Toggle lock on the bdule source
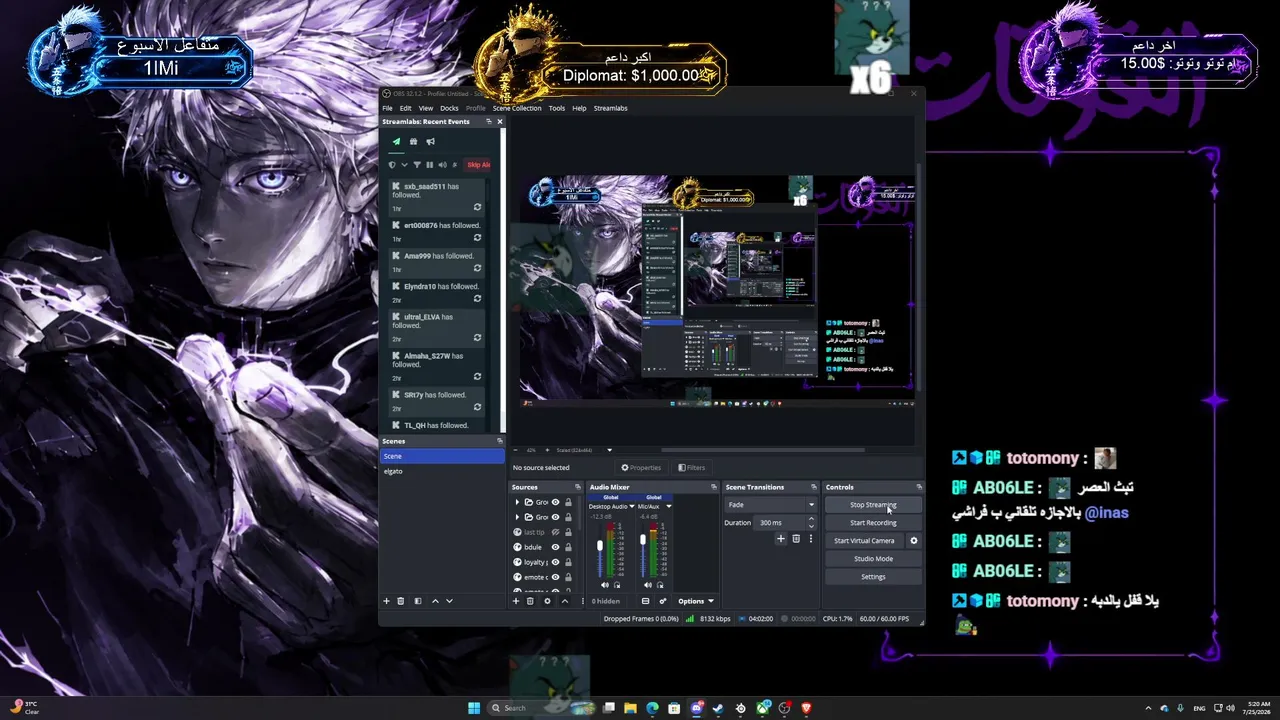 568,547
